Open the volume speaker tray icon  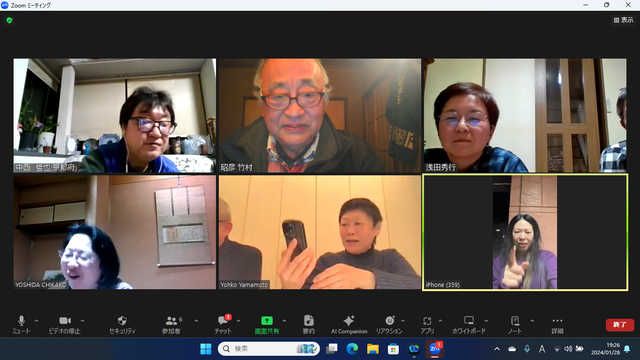(x=568, y=349)
